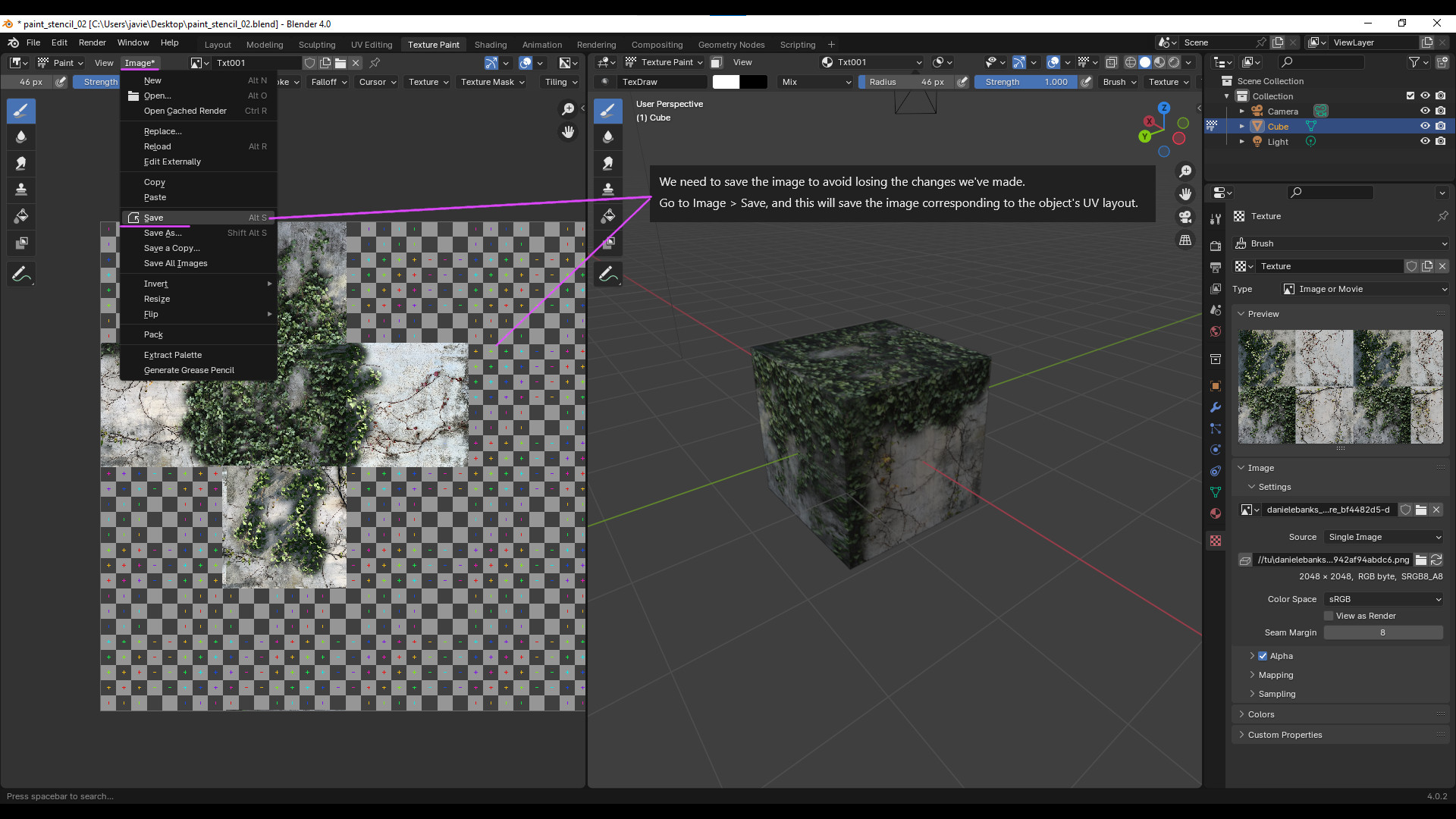Select the Soften tool in the image editor toolbar
This screenshot has height=819, width=1456.
coord(21,137)
